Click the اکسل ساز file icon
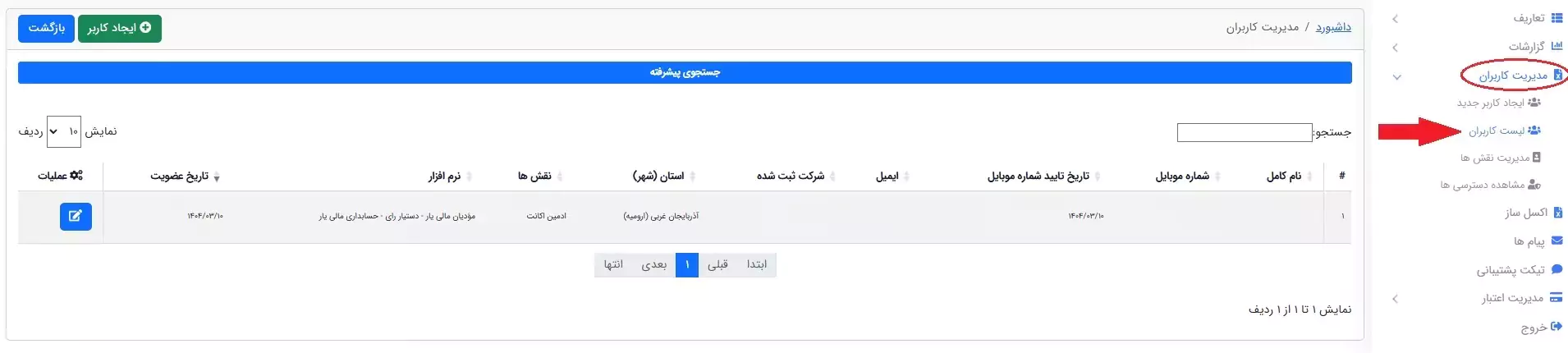 [1557, 213]
